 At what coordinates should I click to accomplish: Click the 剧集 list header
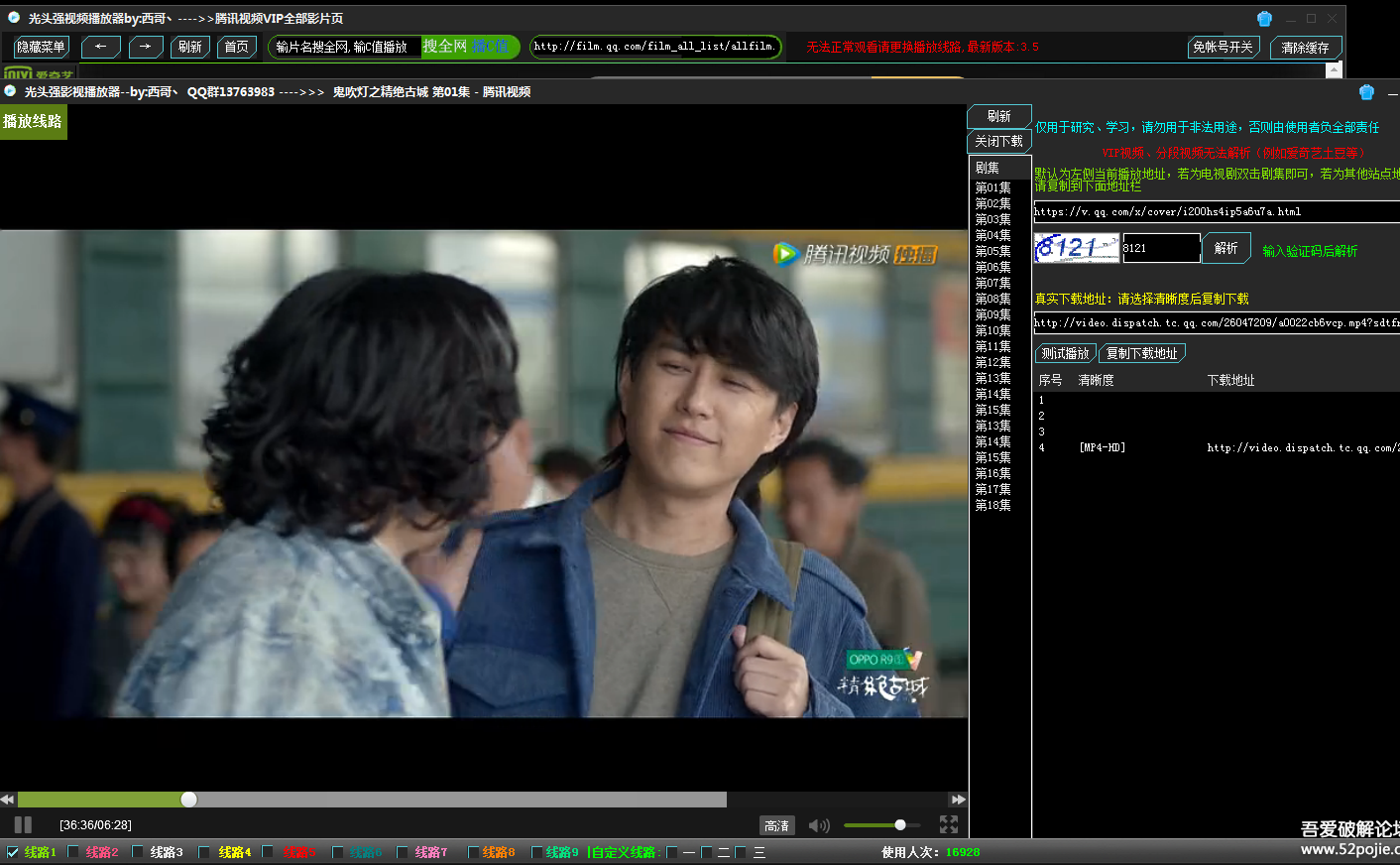[x=999, y=168]
